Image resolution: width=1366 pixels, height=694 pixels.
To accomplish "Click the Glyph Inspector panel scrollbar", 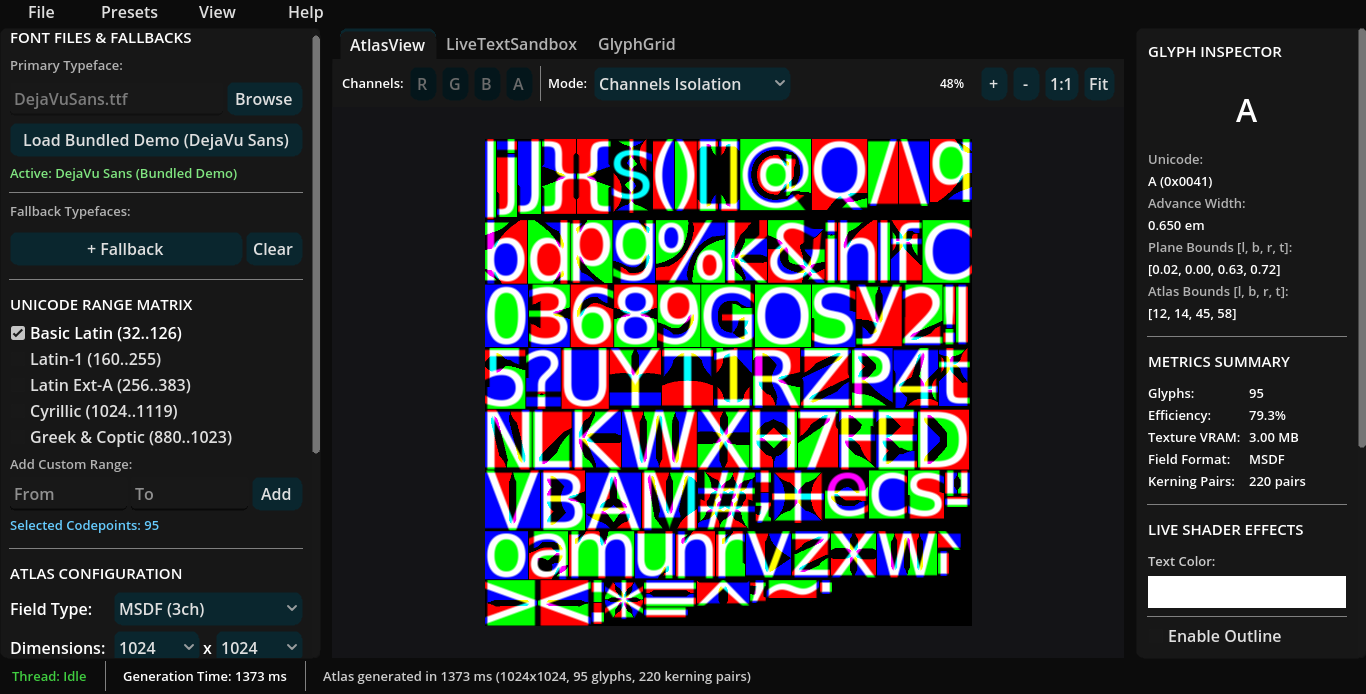I will 1361,237.
